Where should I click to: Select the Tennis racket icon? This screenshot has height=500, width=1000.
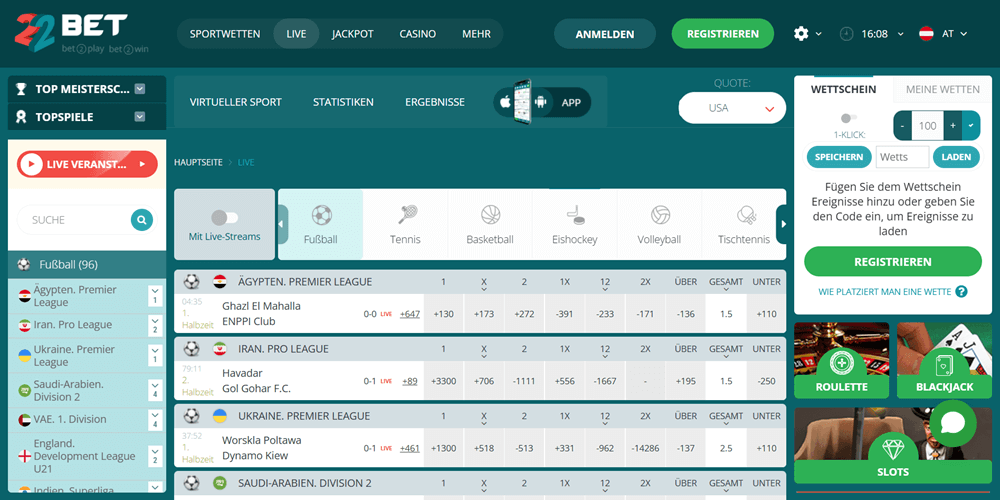(x=406, y=215)
